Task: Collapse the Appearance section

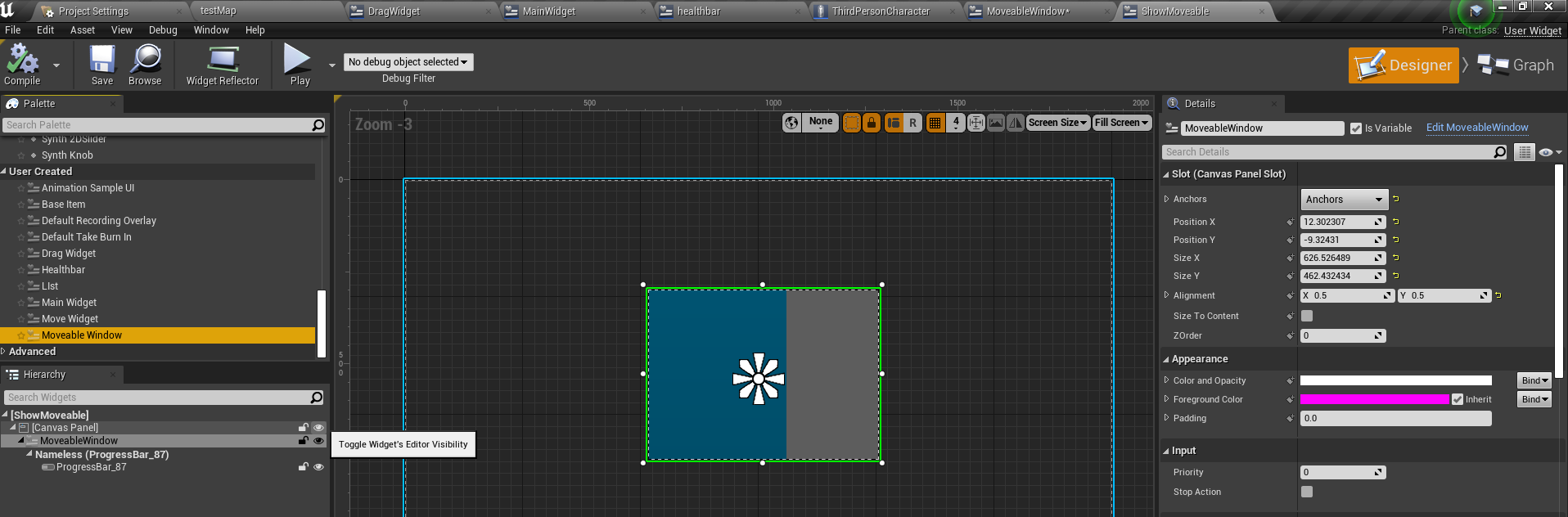Action: (x=1166, y=359)
